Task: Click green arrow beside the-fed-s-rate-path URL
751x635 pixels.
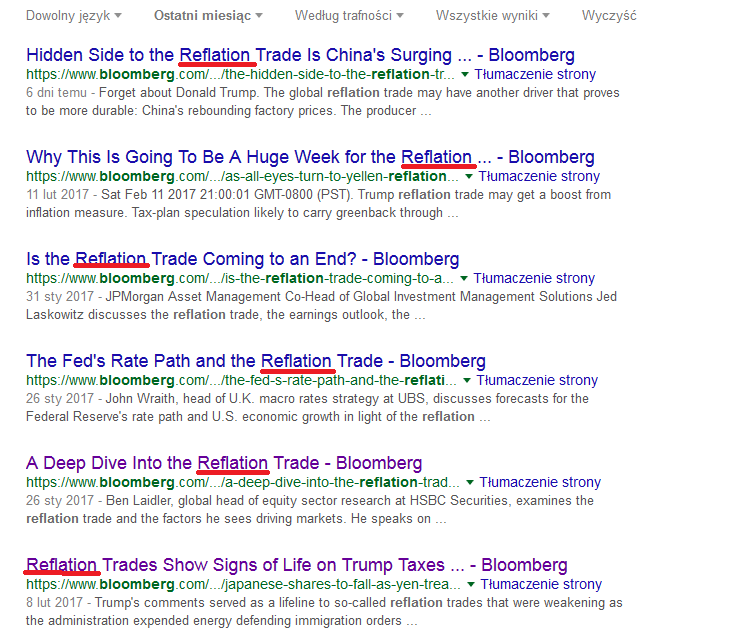Action: (467, 381)
